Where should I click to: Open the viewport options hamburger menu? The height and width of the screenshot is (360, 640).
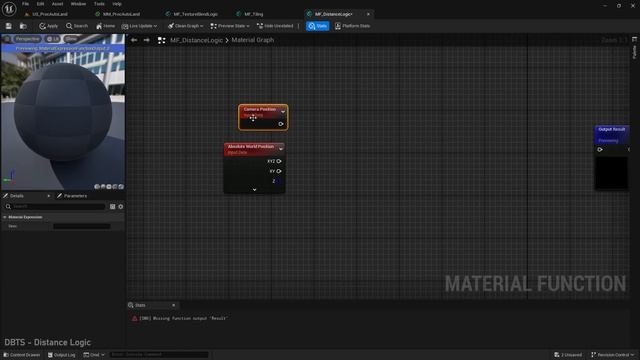[x=7, y=39]
